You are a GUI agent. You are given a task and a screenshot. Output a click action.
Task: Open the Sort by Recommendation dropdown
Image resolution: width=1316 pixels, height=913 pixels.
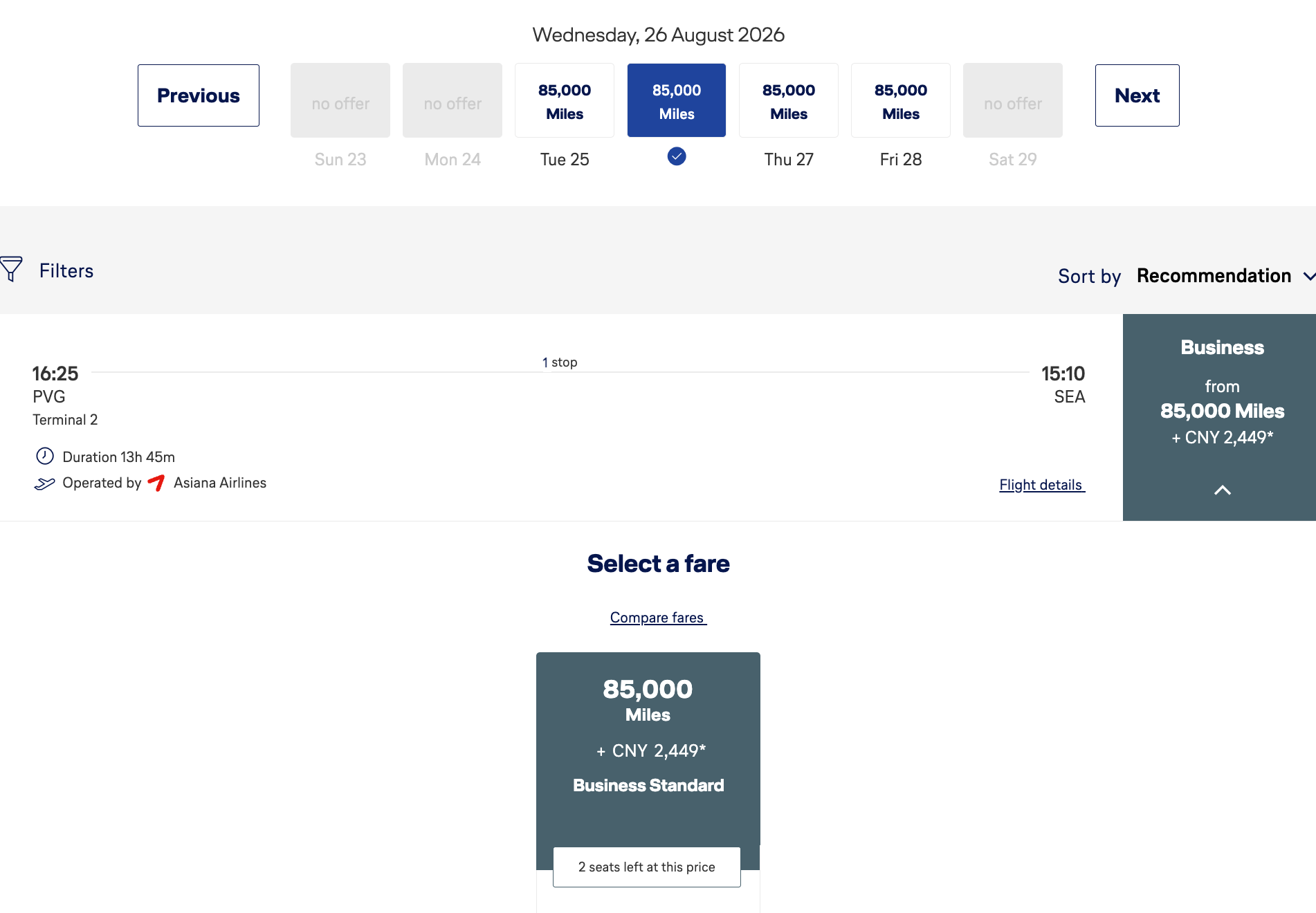click(x=1214, y=276)
